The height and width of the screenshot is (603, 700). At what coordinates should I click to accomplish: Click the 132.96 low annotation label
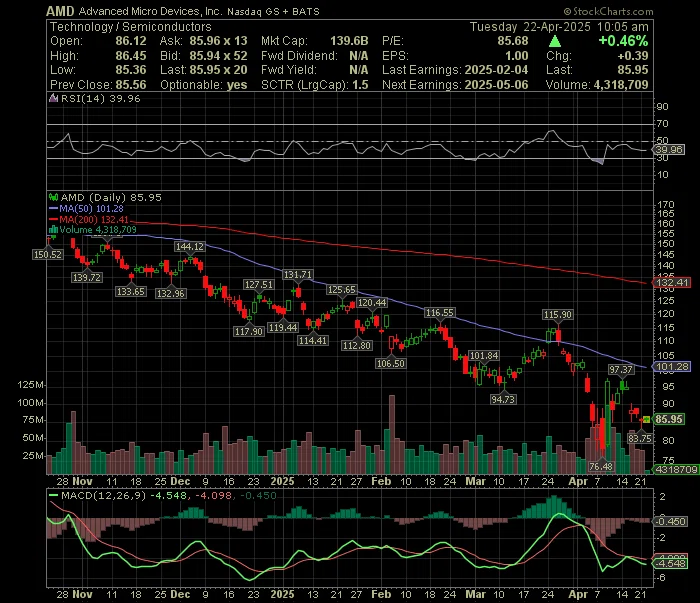click(171, 294)
